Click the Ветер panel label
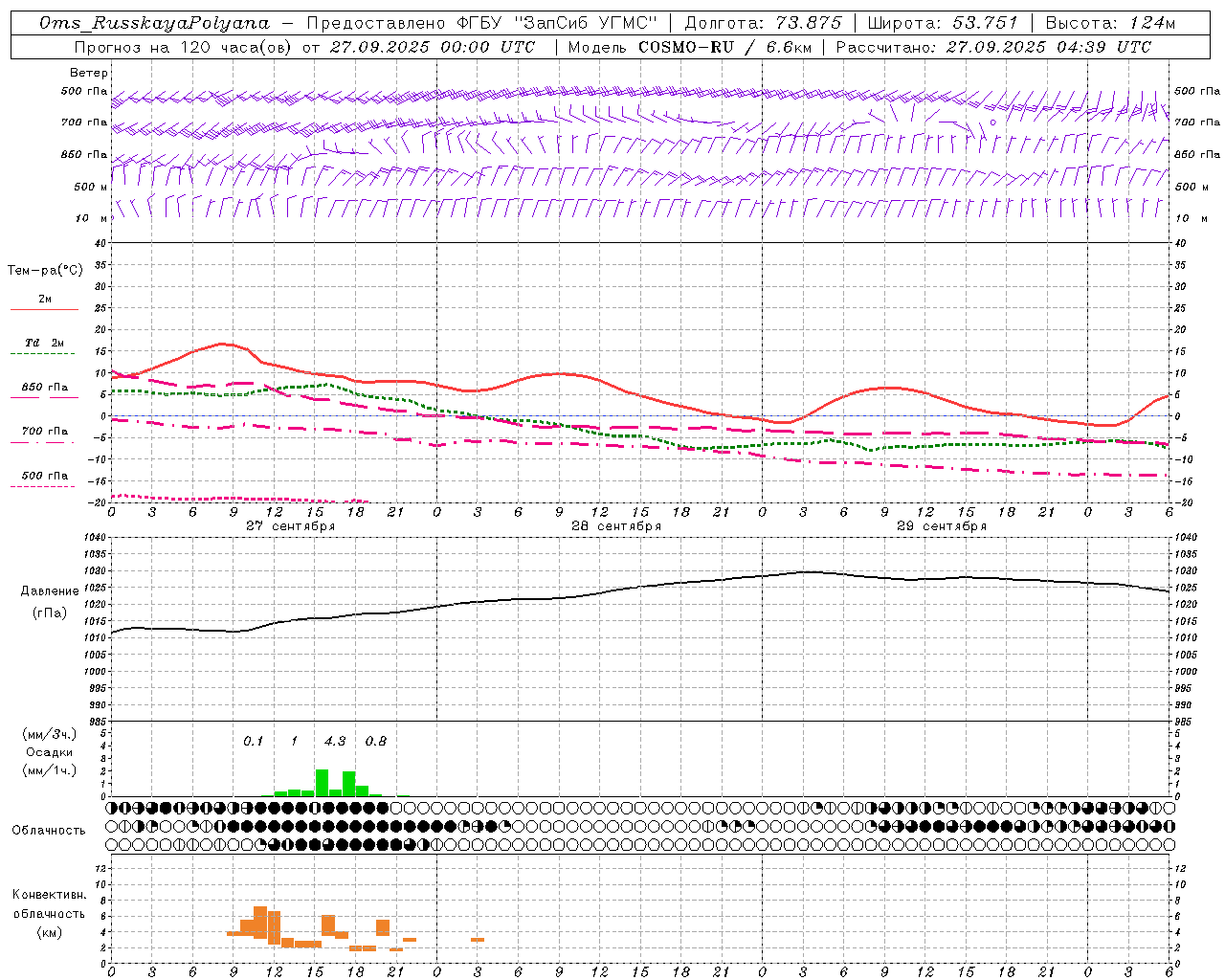This screenshot has width=1225, height=980. [x=89, y=73]
